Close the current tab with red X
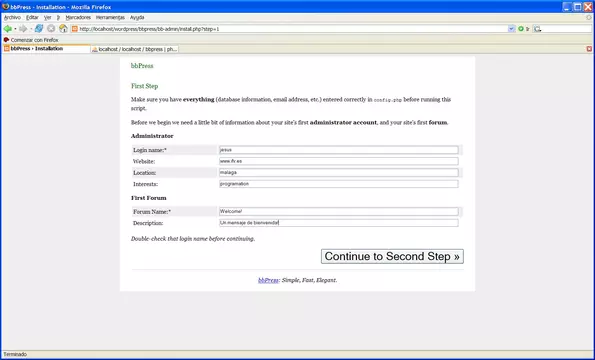The height and width of the screenshot is (360, 595). tap(589, 49)
